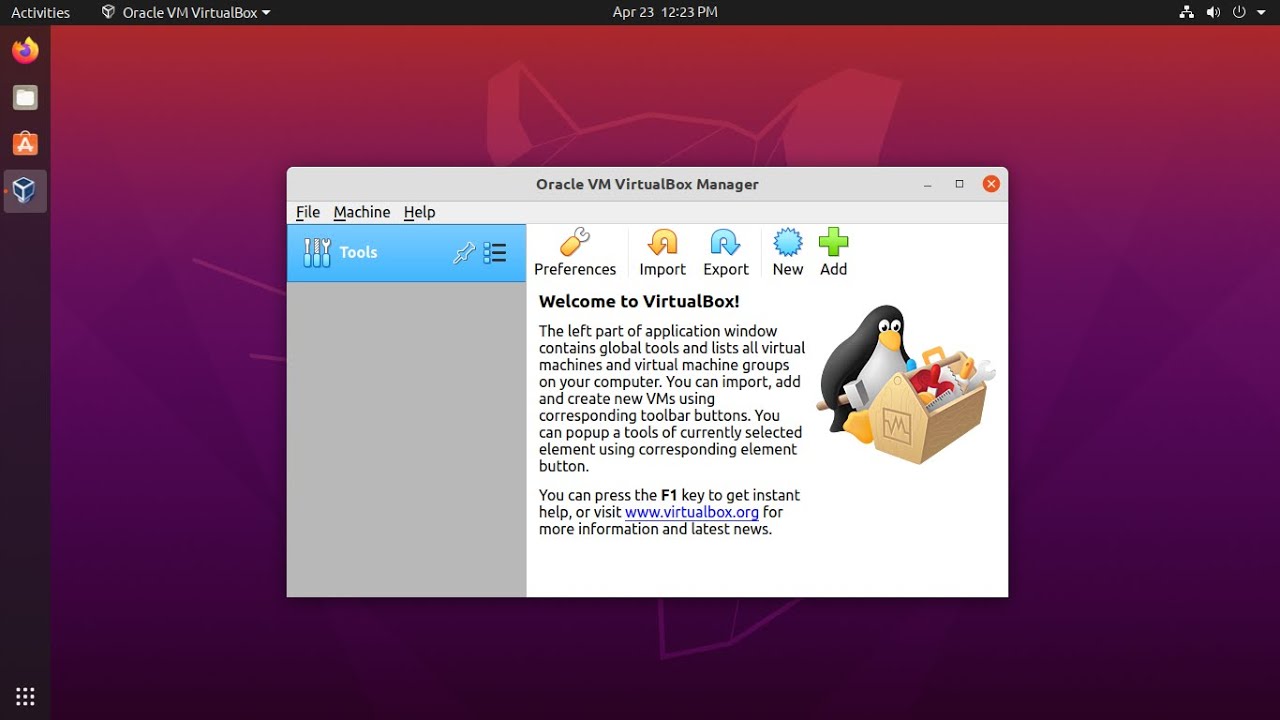Viewport: 1280px width, 720px height.
Task: Minimize the VirtualBox Manager window
Action: tap(928, 184)
